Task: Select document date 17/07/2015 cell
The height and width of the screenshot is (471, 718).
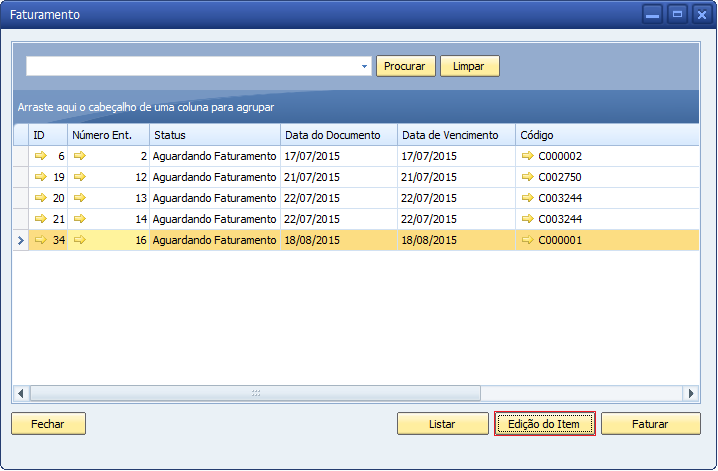Action: click(339, 156)
